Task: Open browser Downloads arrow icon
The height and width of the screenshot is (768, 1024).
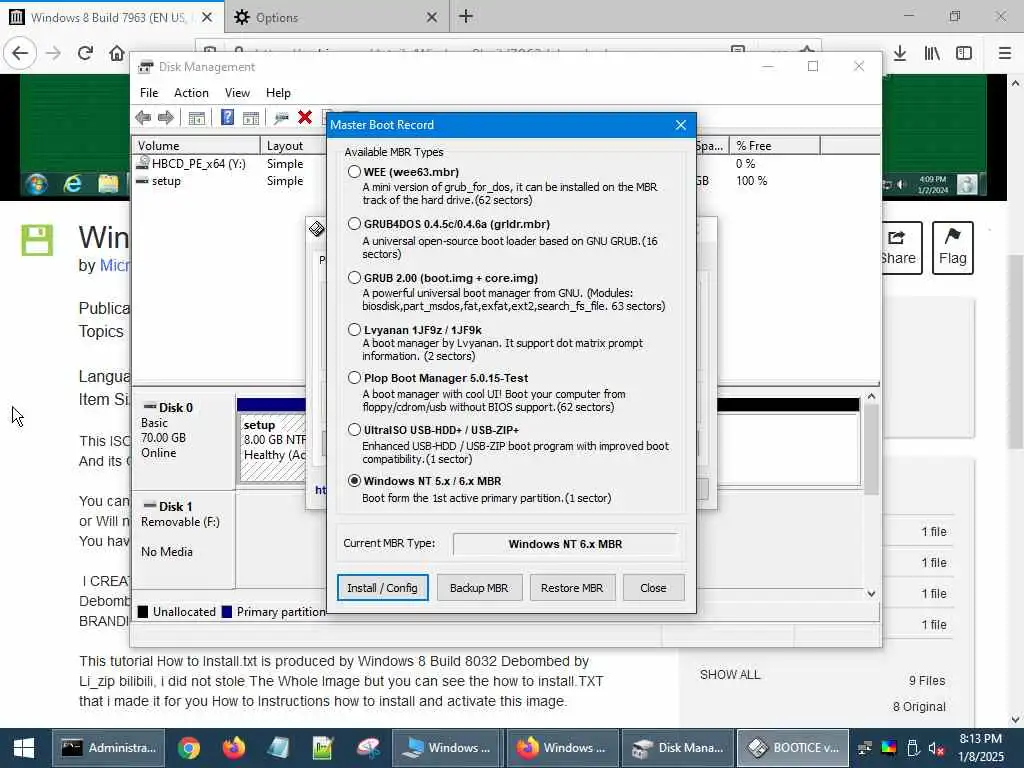Action: pyautogui.click(x=900, y=53)
